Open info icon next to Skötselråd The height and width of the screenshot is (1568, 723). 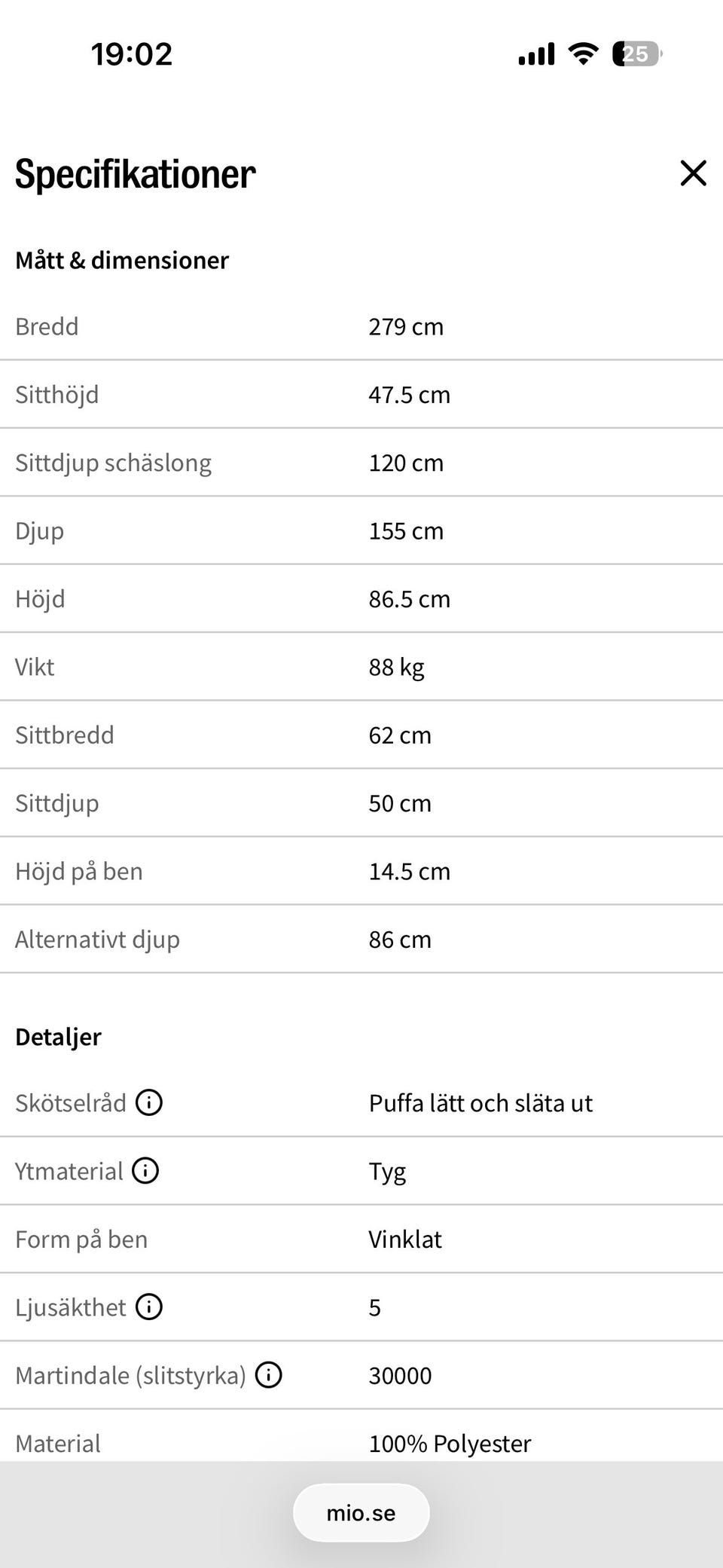click(x=149, y=1102)
